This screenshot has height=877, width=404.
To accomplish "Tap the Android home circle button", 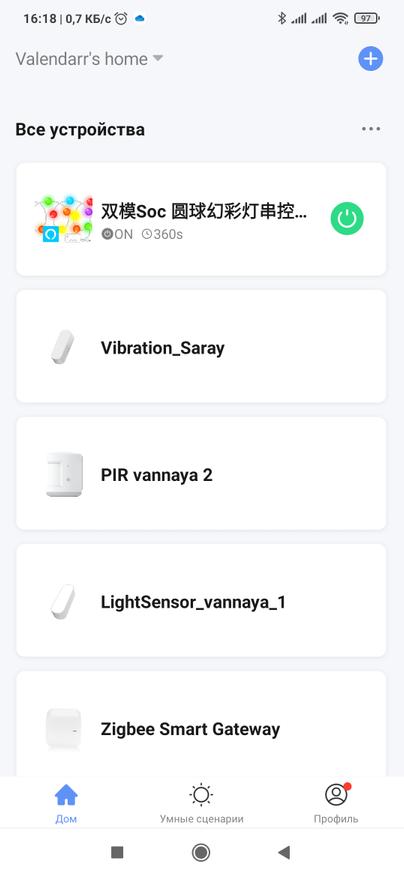I will [201, 852].
